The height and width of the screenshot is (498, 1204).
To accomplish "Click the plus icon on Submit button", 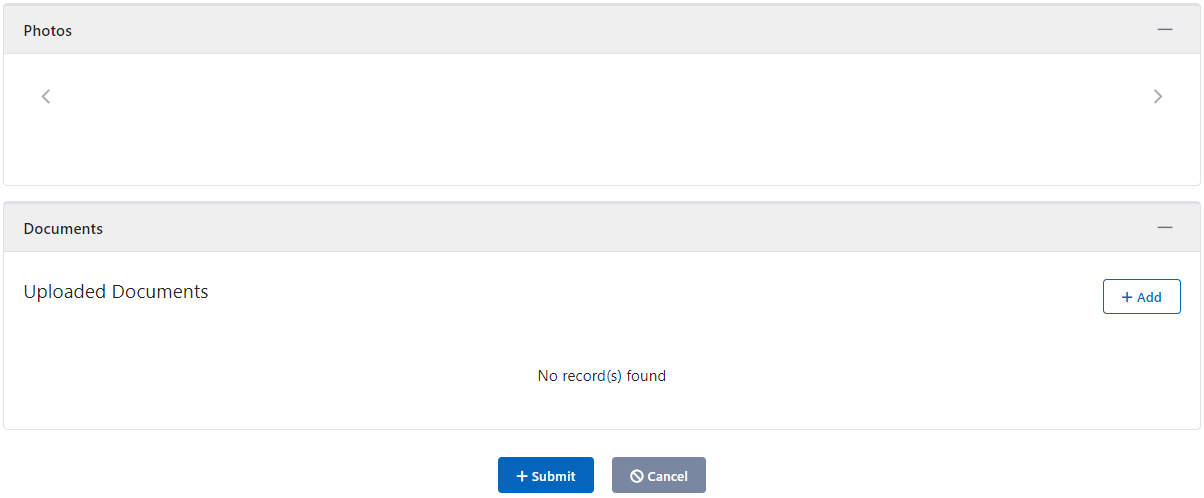I will (521, 476).
